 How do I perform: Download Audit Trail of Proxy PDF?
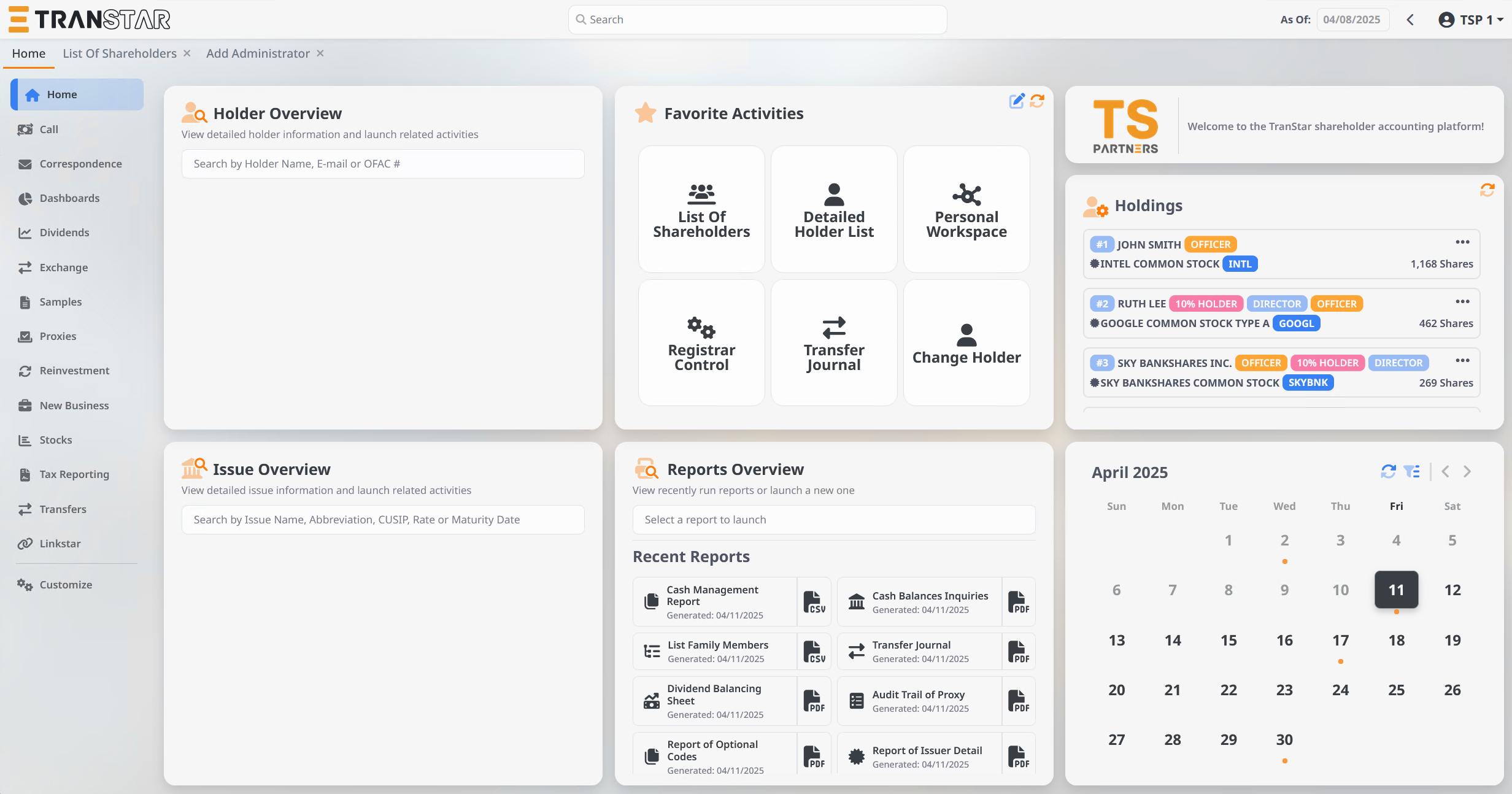1019,701
